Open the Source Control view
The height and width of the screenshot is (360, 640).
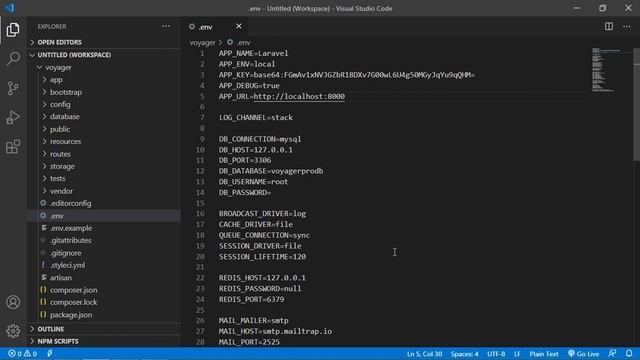13,88
